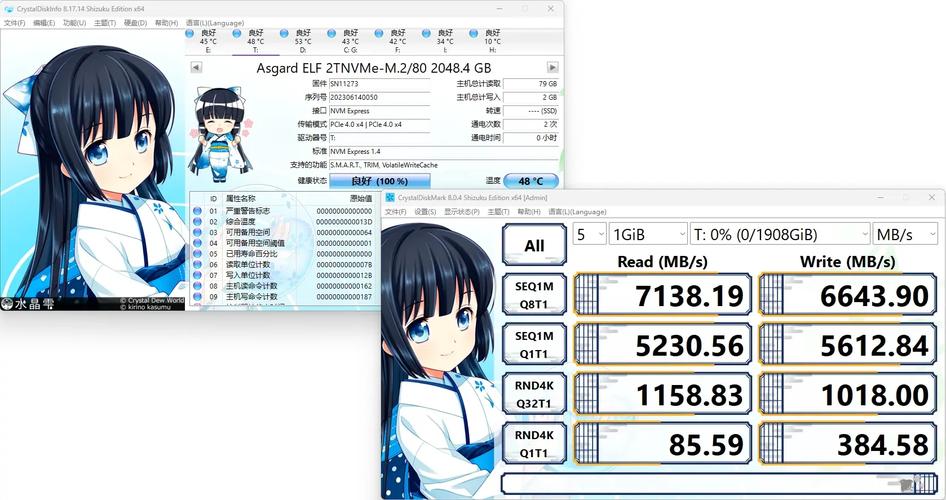Click SEQ1M Q1T1 write result 5612.84

(x=848, y=344)
